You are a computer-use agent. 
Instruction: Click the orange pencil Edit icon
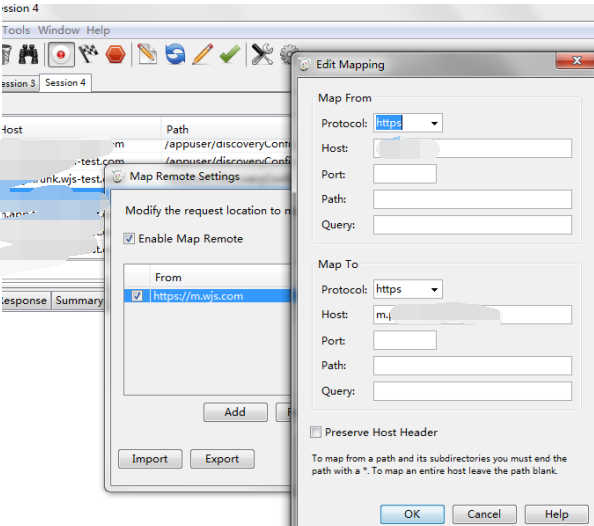202,55
